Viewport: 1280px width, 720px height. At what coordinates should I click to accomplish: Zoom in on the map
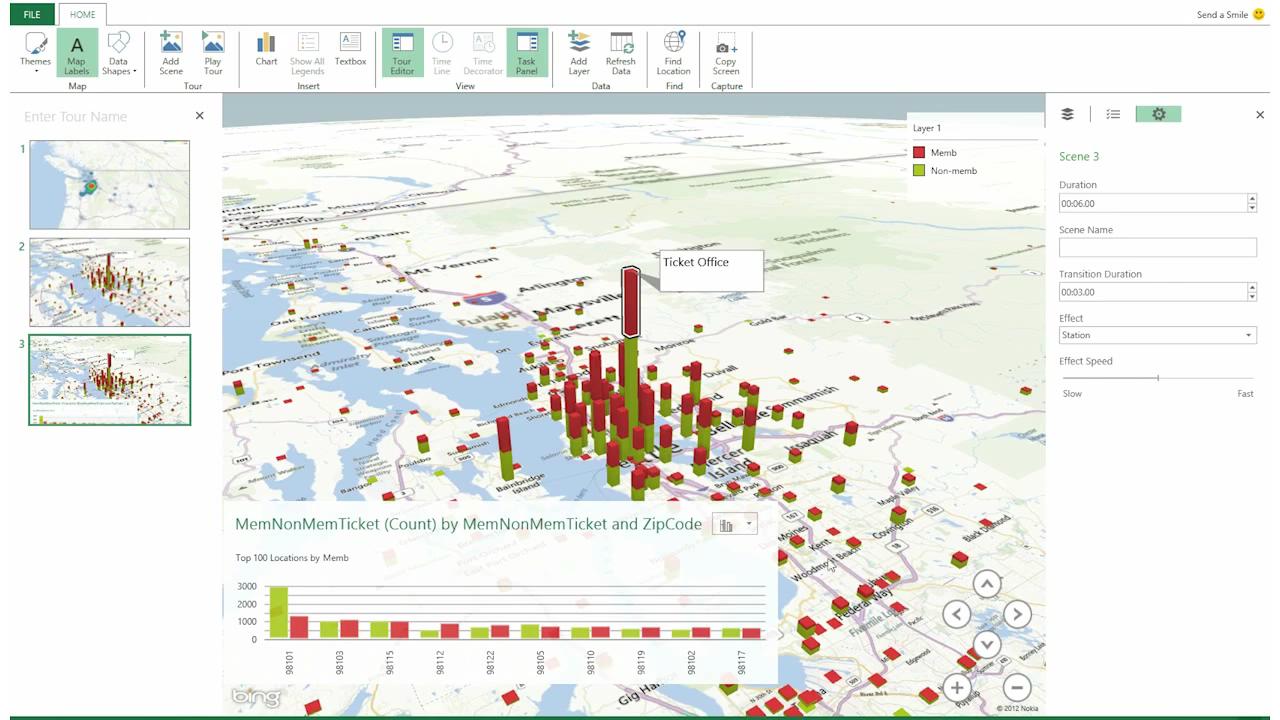[x=957, y=687]
